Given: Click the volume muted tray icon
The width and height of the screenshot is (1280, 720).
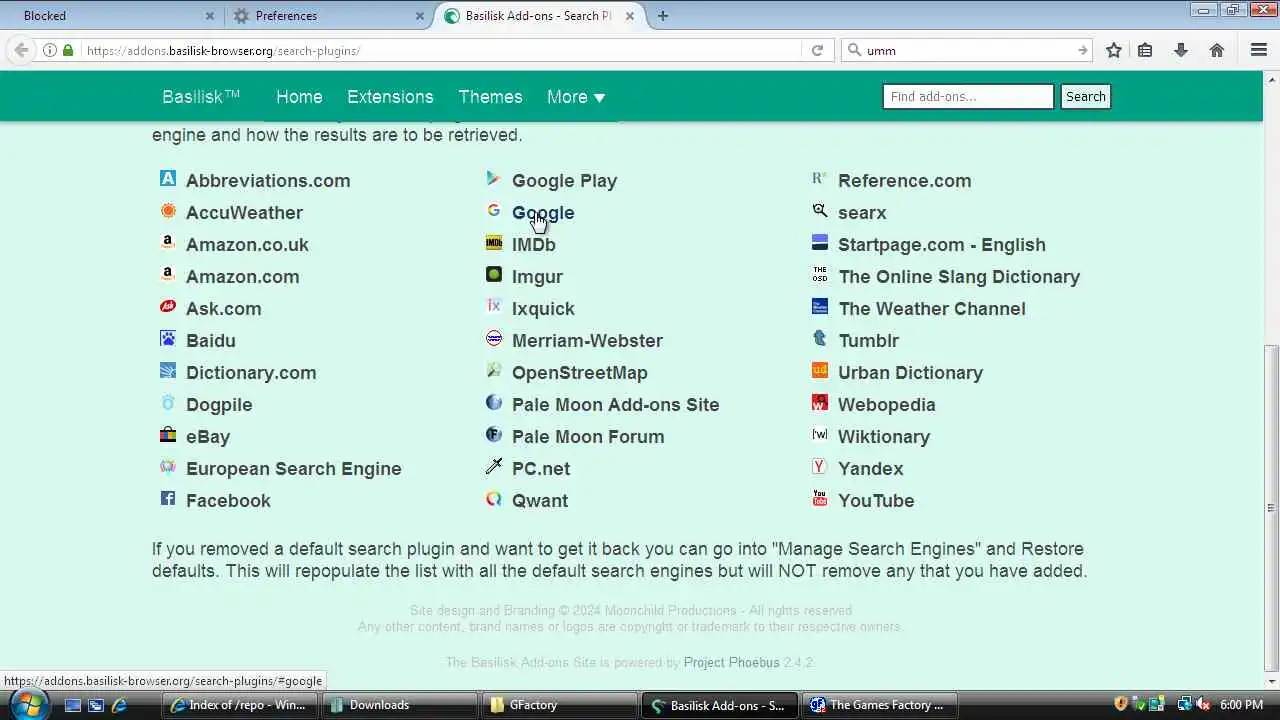Looking at the screenshot, I should [x=1203, y=704].
